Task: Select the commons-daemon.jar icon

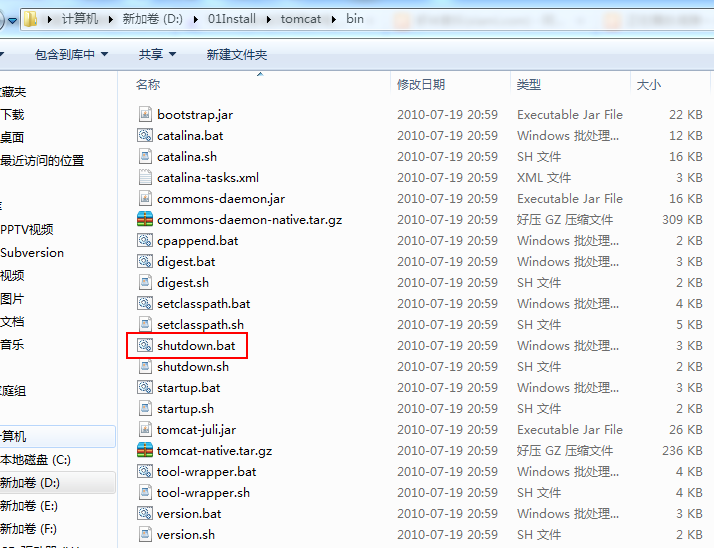Action: pos(145,198)
